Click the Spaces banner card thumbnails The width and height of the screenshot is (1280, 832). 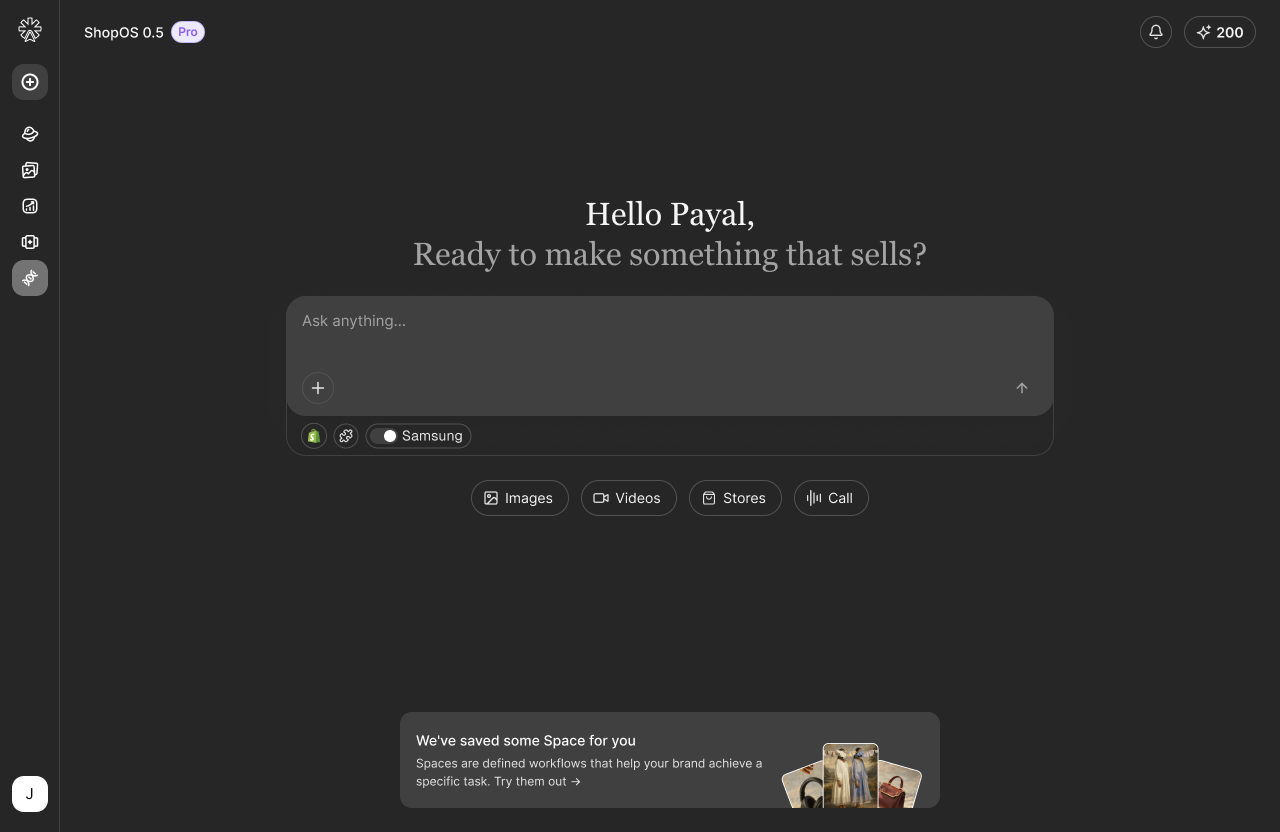[851, 775]
